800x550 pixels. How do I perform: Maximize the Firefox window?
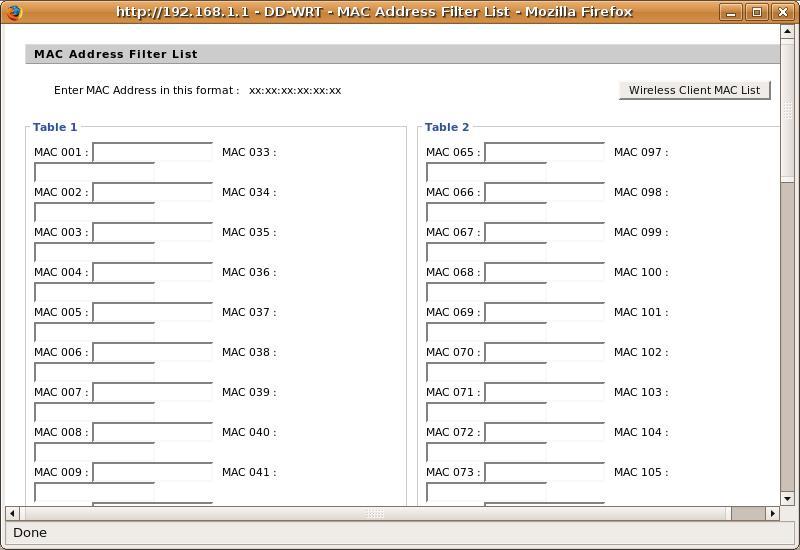click(757, 12)
